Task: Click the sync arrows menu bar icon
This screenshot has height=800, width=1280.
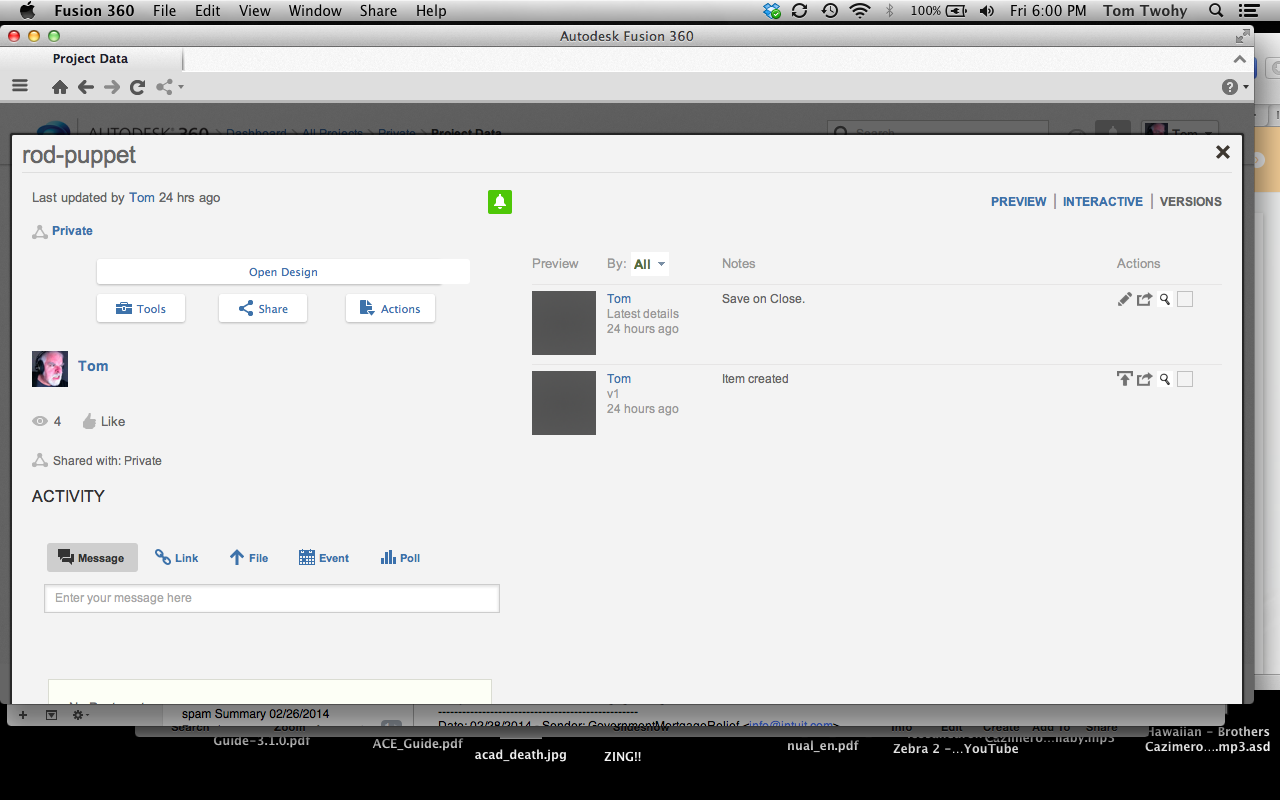Action: (799, 11)
